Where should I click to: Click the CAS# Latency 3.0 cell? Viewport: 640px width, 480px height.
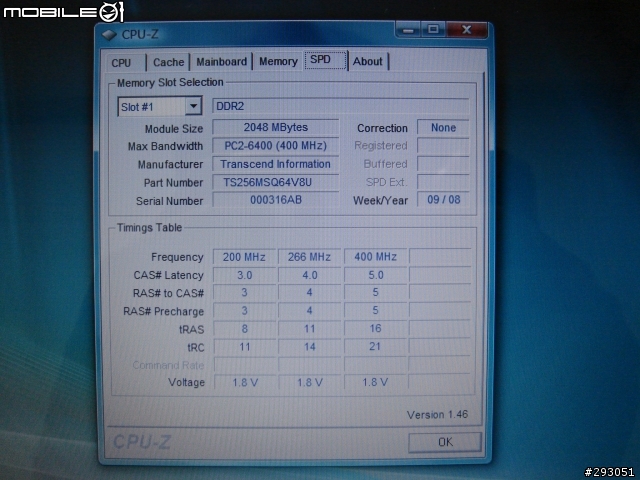pyautogui.click(x=244, y=275)
